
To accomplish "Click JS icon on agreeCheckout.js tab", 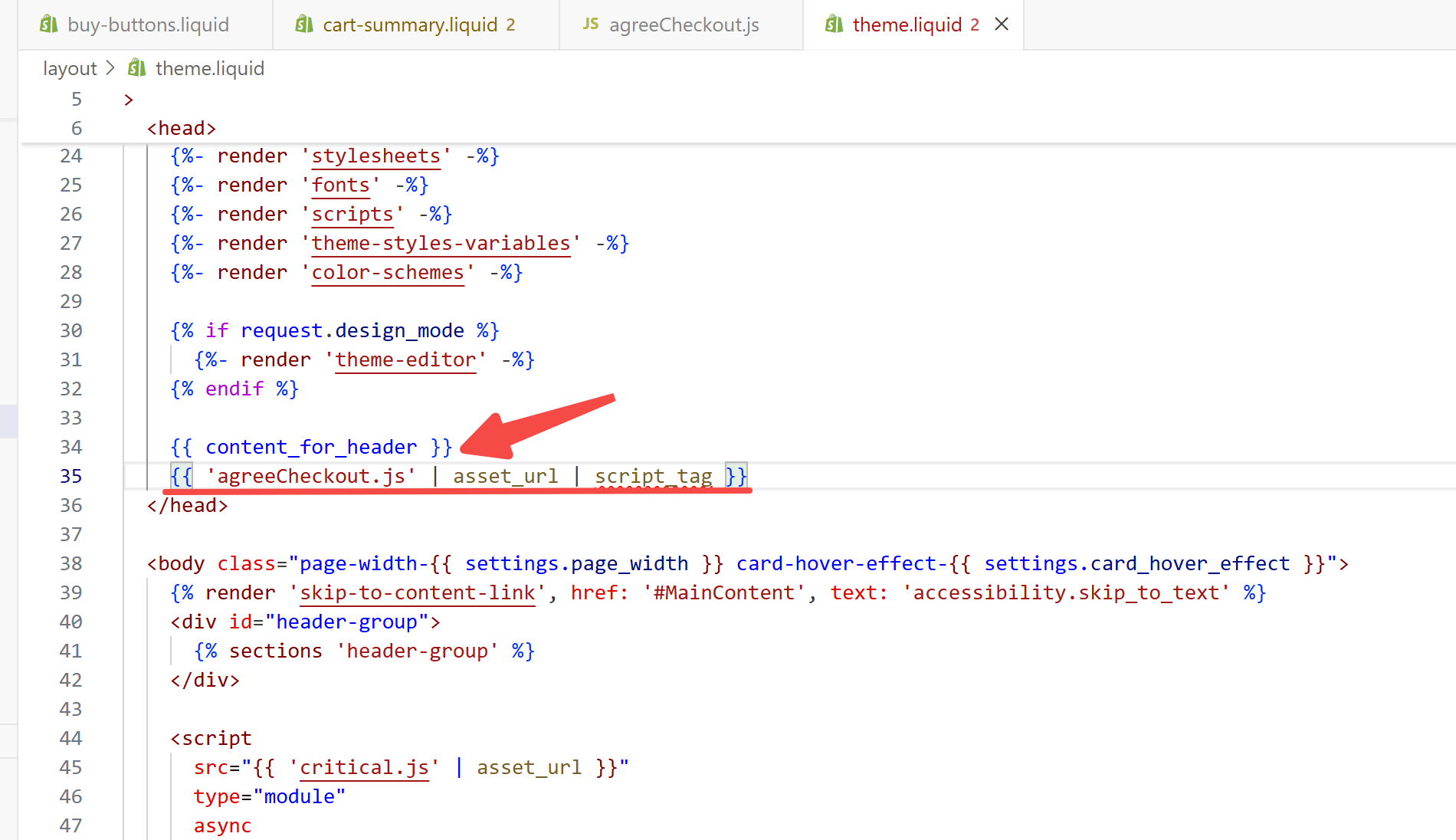I will (590, 25).
